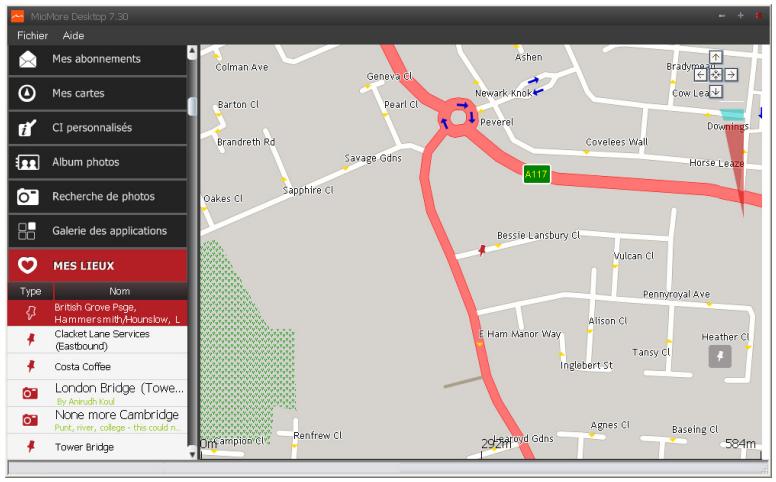Click the pin icon of British Grove Psge row

pos(31,313)
